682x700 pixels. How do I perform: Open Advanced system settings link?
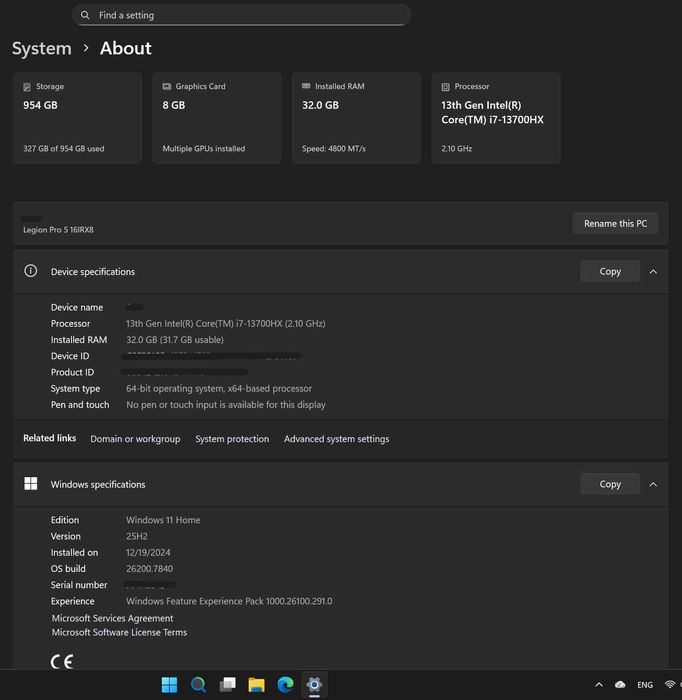click(x=337, y=439)
